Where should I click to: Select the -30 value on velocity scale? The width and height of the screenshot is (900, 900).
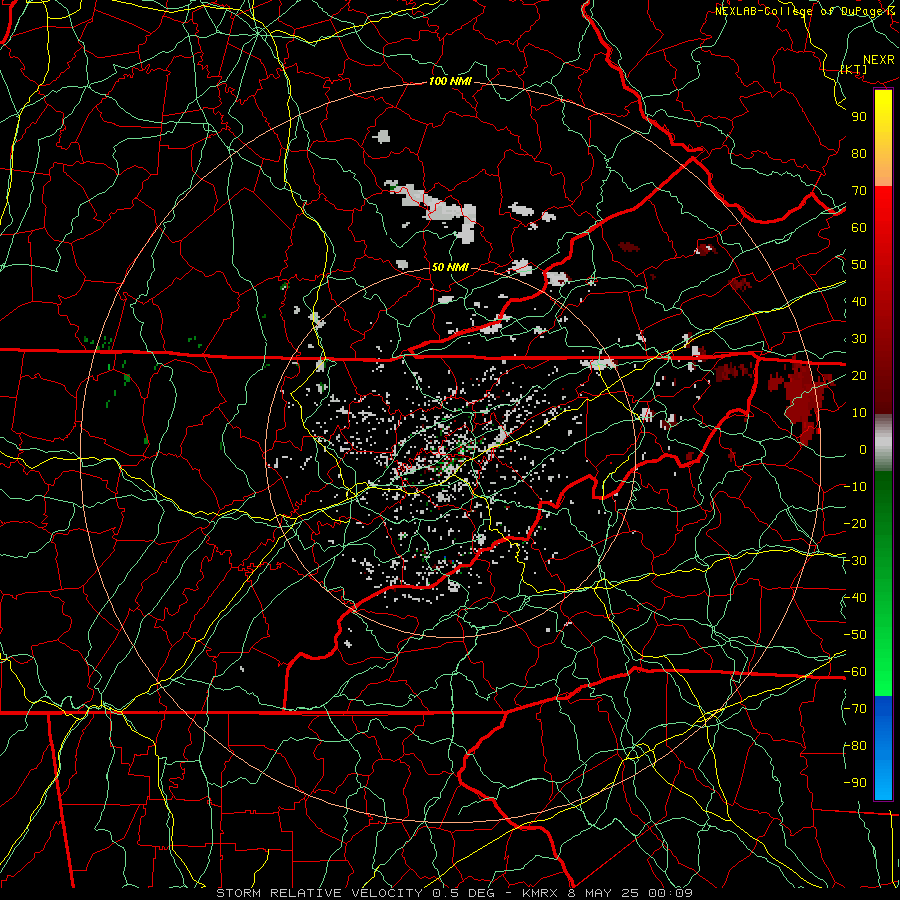(855, 561)
